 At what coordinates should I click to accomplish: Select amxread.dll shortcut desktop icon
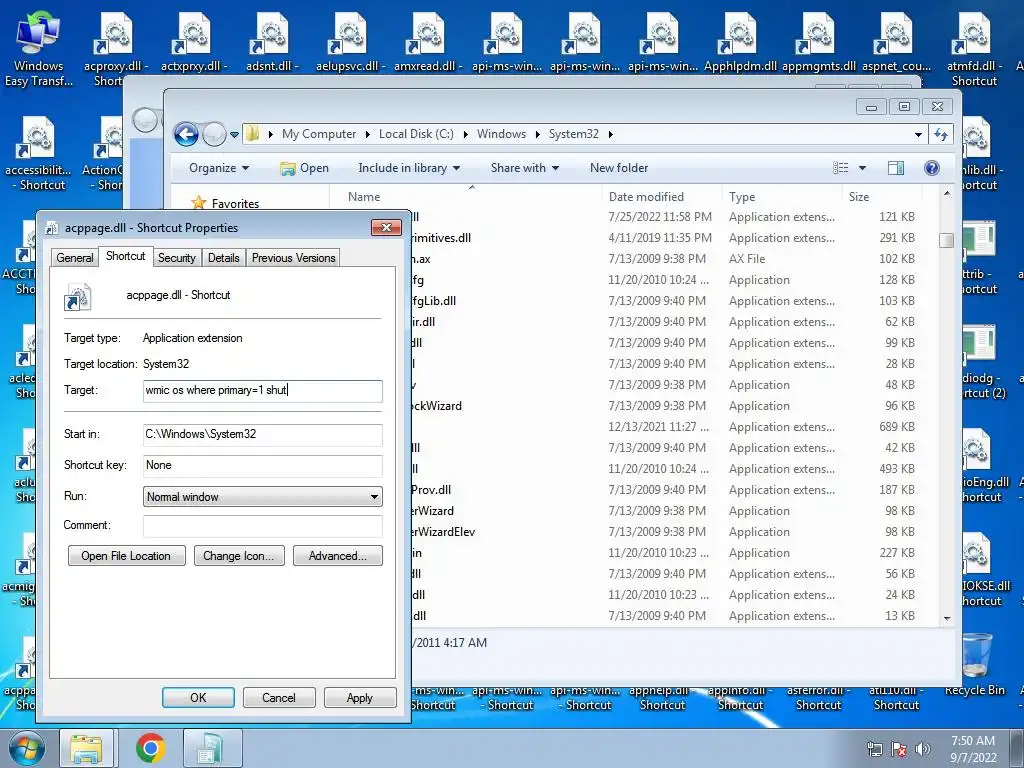(x=428, y=44)
